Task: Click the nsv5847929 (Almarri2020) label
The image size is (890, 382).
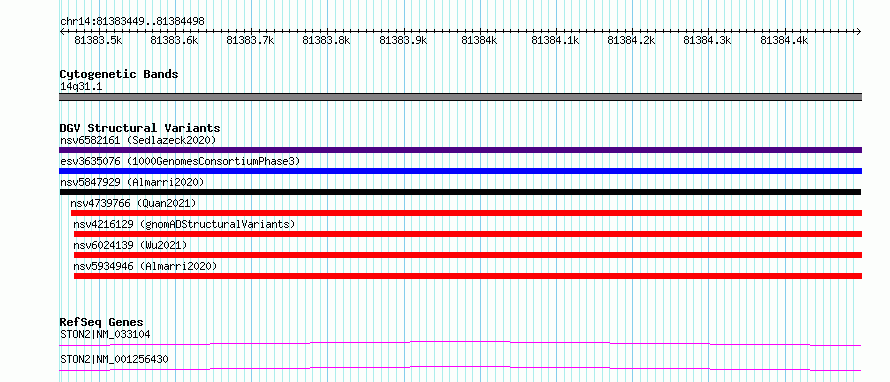Action: (132, 182)
